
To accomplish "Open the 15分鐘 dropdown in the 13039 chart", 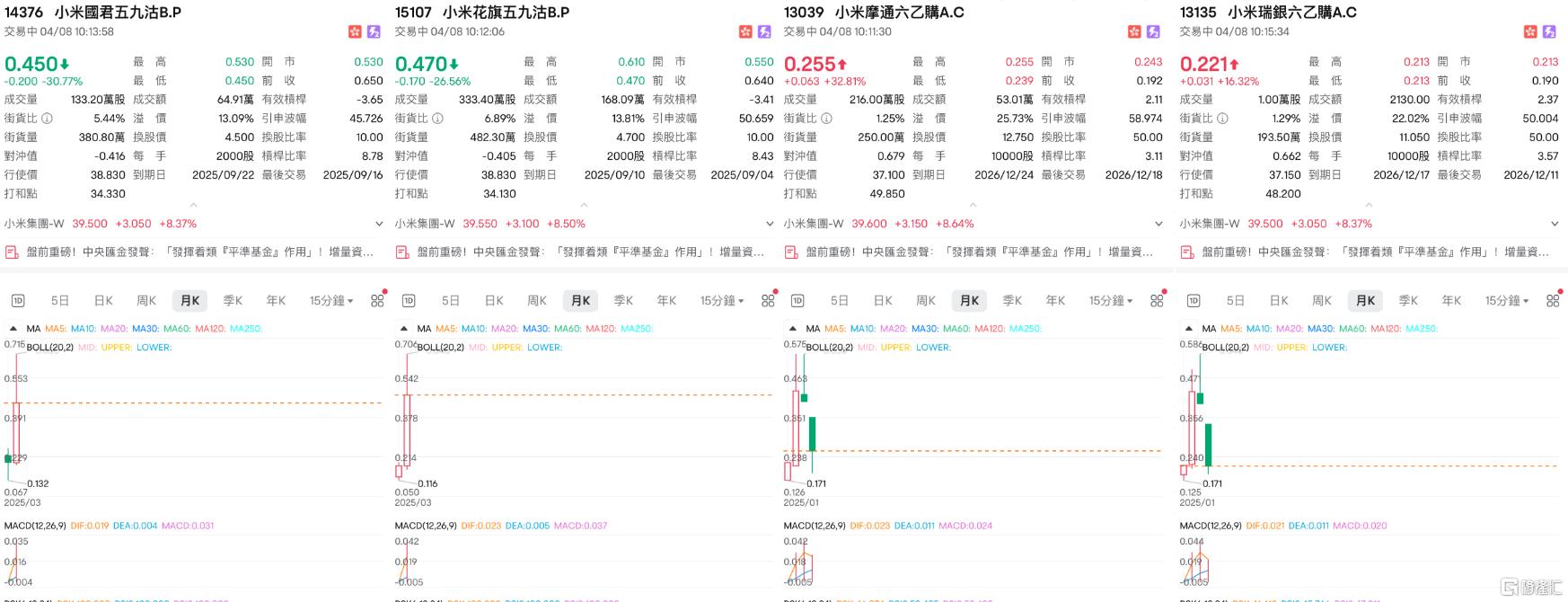I will tap(1111, 301).
